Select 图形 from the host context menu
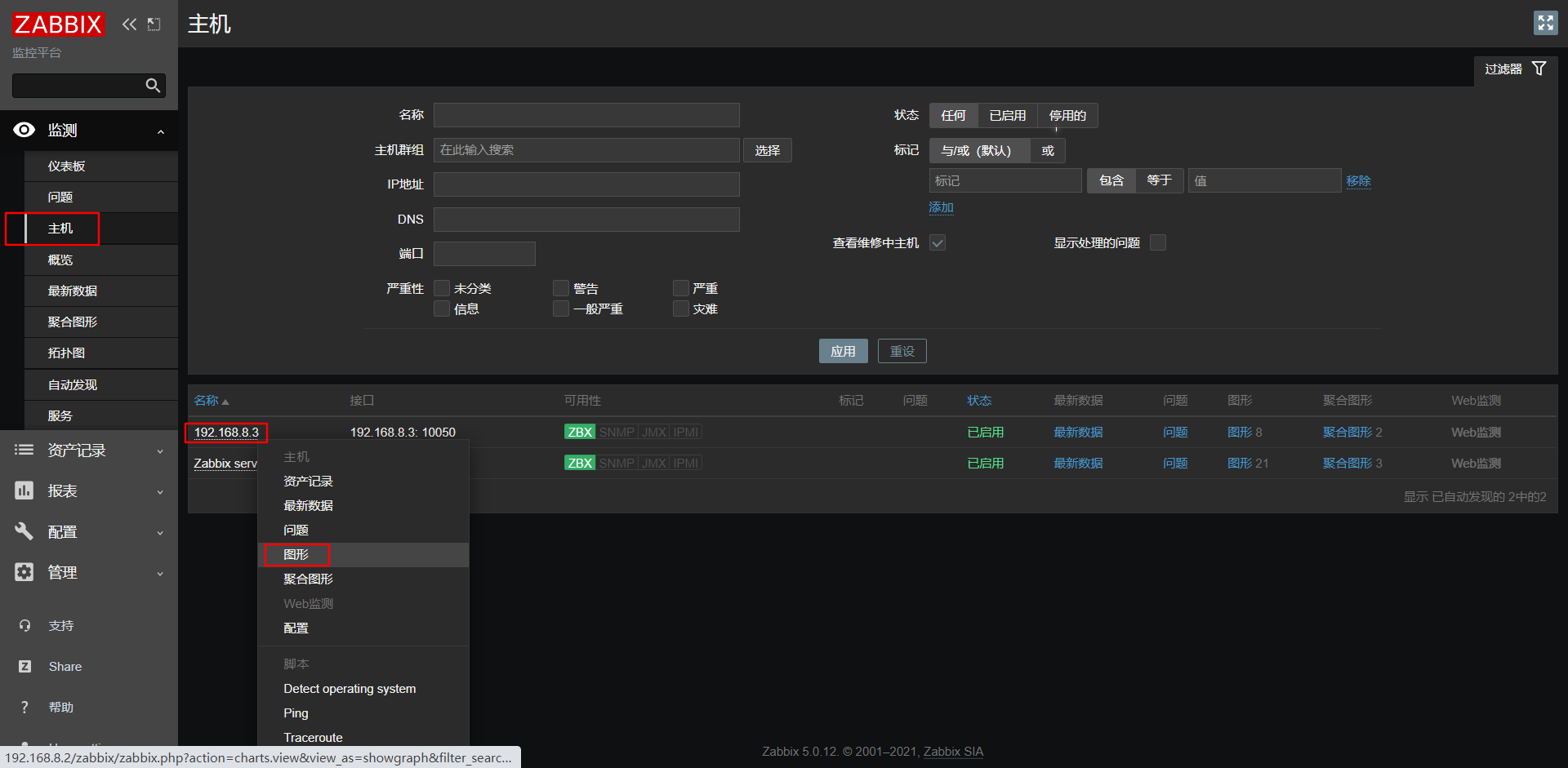 pos(296,554)
